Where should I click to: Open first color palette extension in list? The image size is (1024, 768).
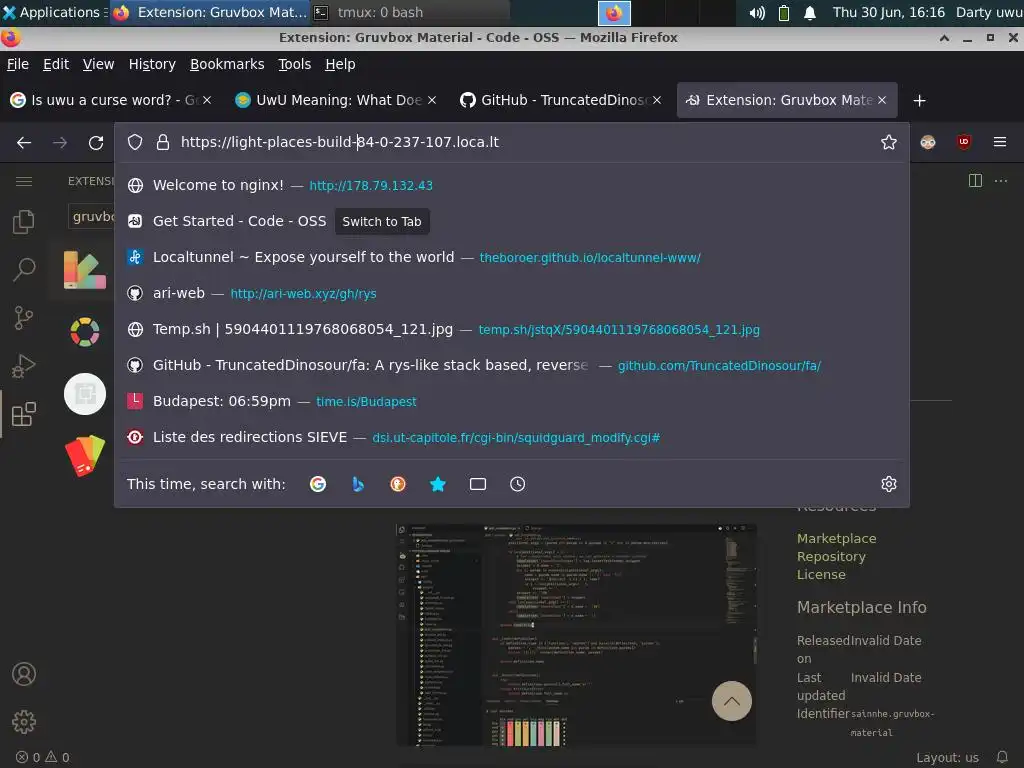[x=85, y=270]
